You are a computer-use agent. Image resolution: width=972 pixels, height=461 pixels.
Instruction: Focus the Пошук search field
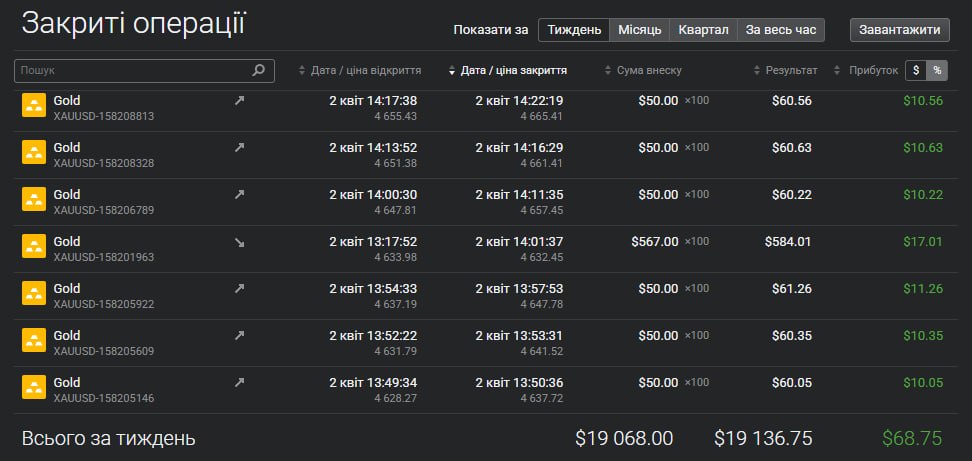pyautogui.click(x=130, y=71)
